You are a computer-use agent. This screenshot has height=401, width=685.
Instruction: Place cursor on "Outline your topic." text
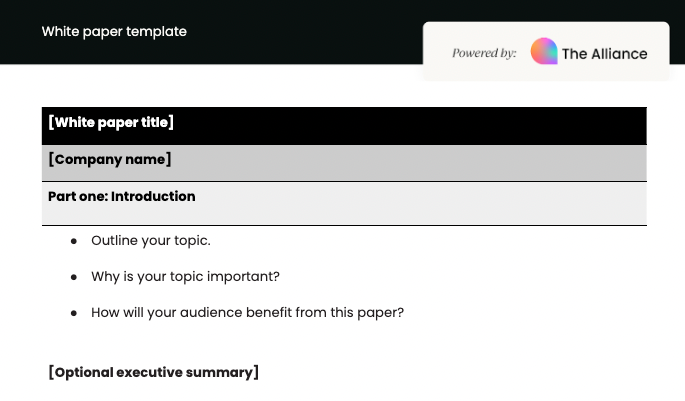pyautogui.click(x=151, y=240)
